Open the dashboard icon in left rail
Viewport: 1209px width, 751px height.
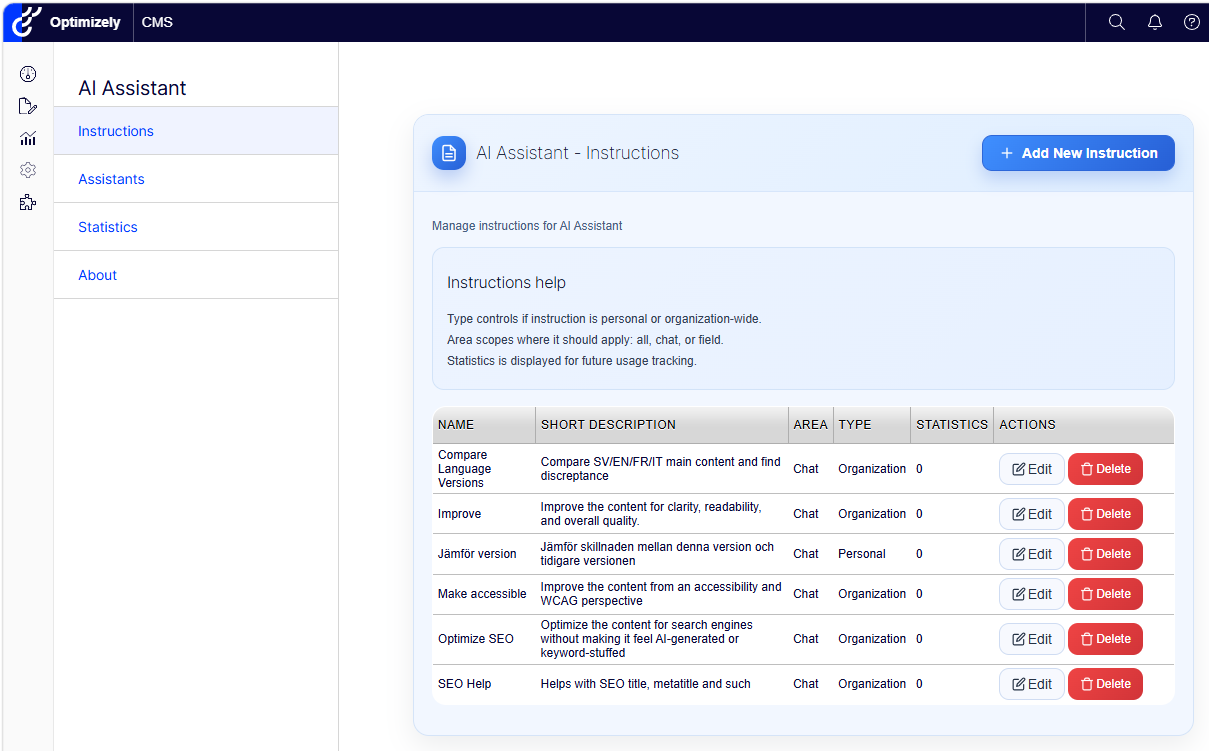(28, 73)
